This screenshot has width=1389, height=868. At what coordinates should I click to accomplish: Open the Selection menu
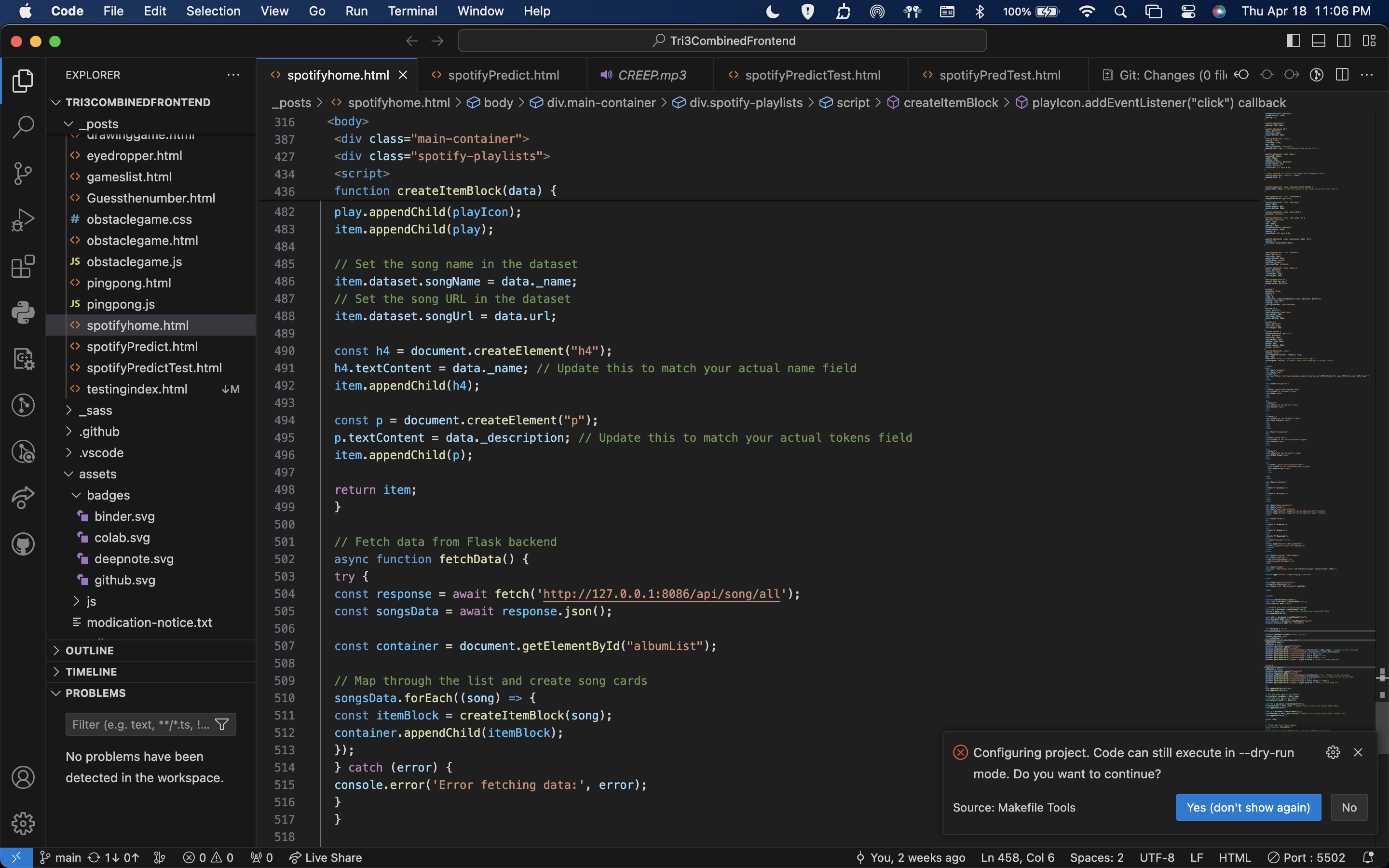(213, 11)
